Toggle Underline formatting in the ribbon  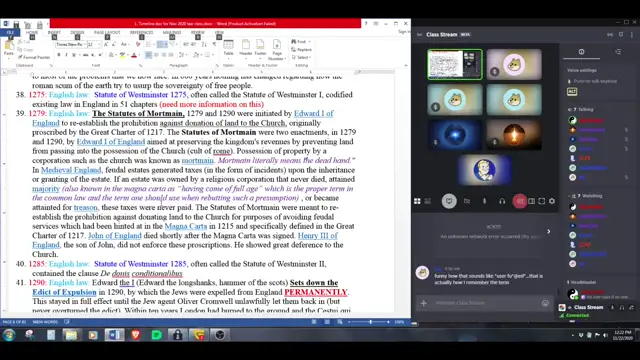74,55
